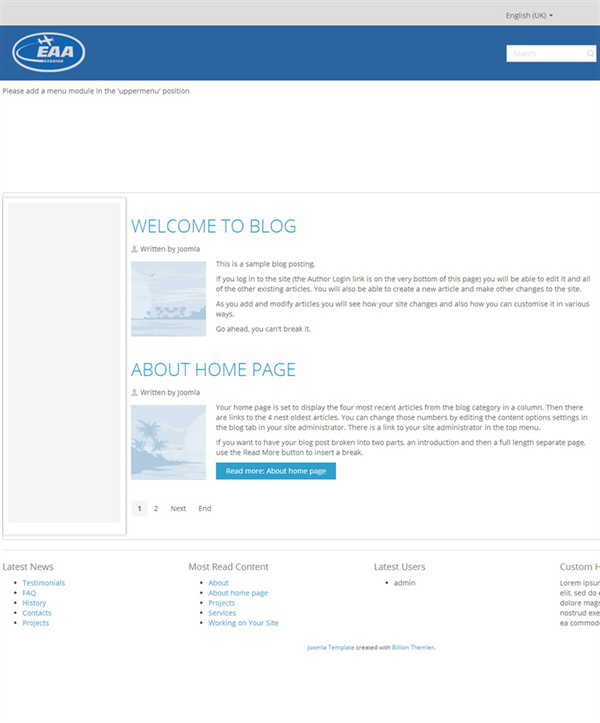Click the EAA Riverside logo
600x723 pixels.
pos(49,52)
